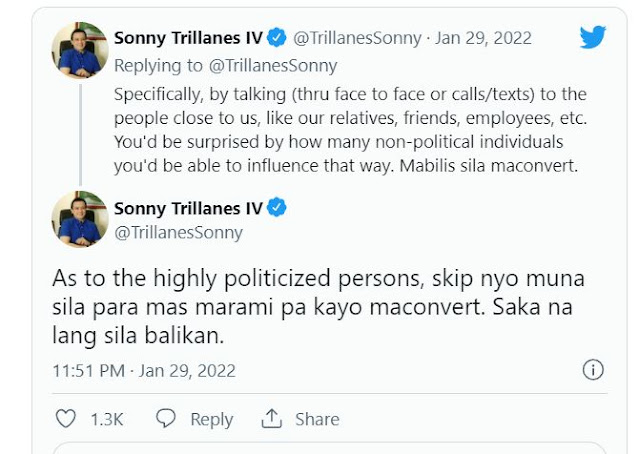639x454 pixels.
Task: Click verified badge on the lower tweet
Action: [277, 207]
